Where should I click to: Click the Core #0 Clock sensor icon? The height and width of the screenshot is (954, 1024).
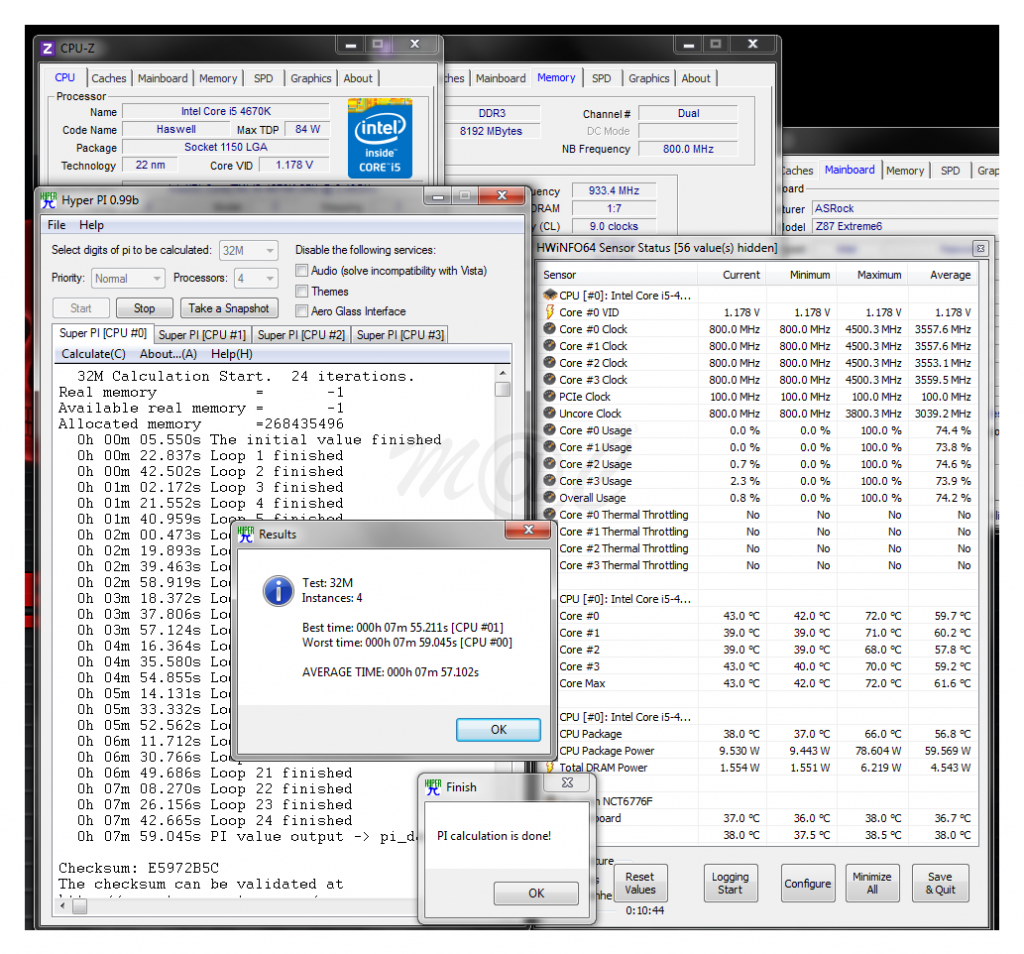pos(549,329)
